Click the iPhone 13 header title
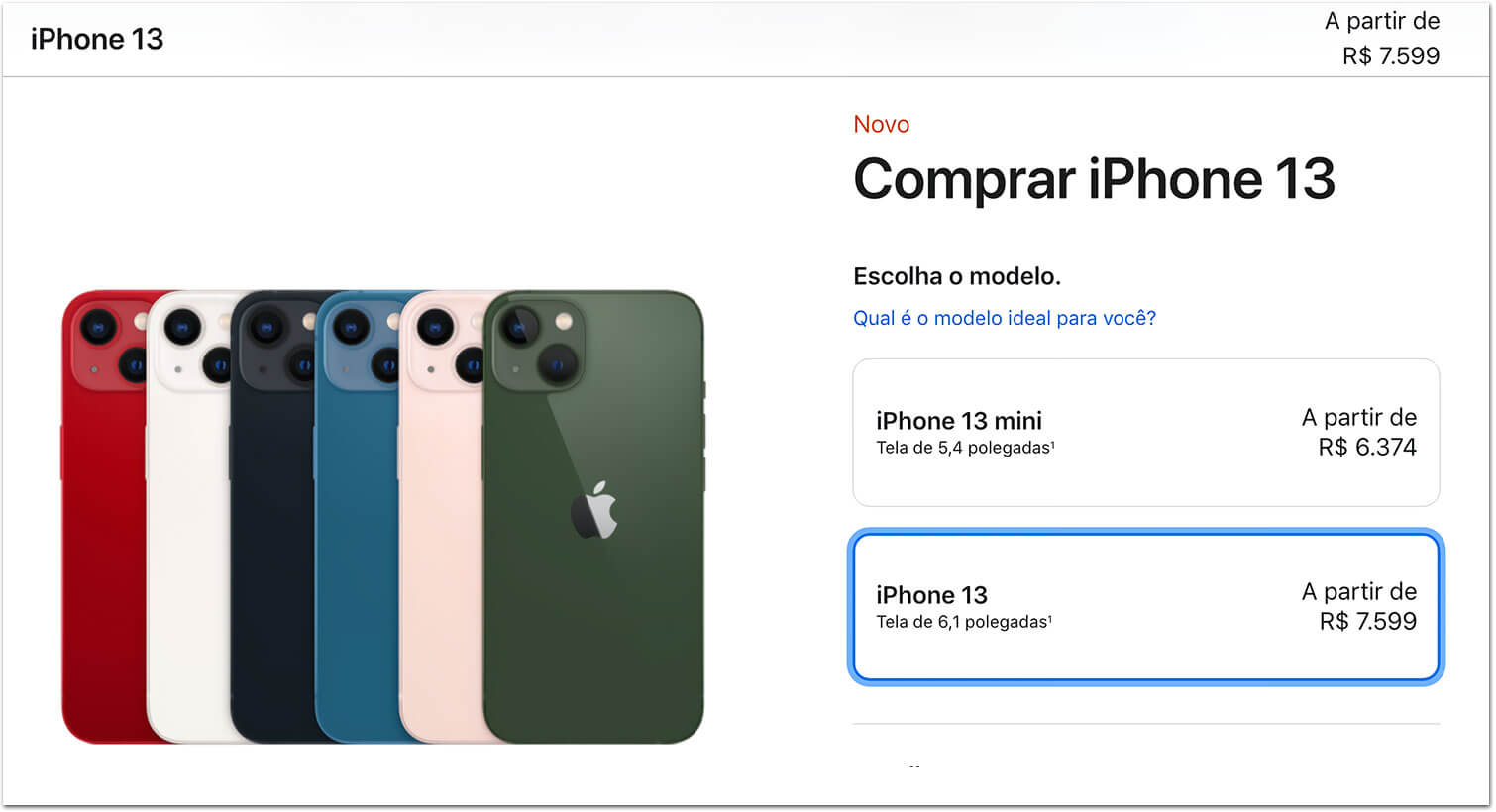The height and width of the screenshot is (812, 1496). tap(97, 39)
